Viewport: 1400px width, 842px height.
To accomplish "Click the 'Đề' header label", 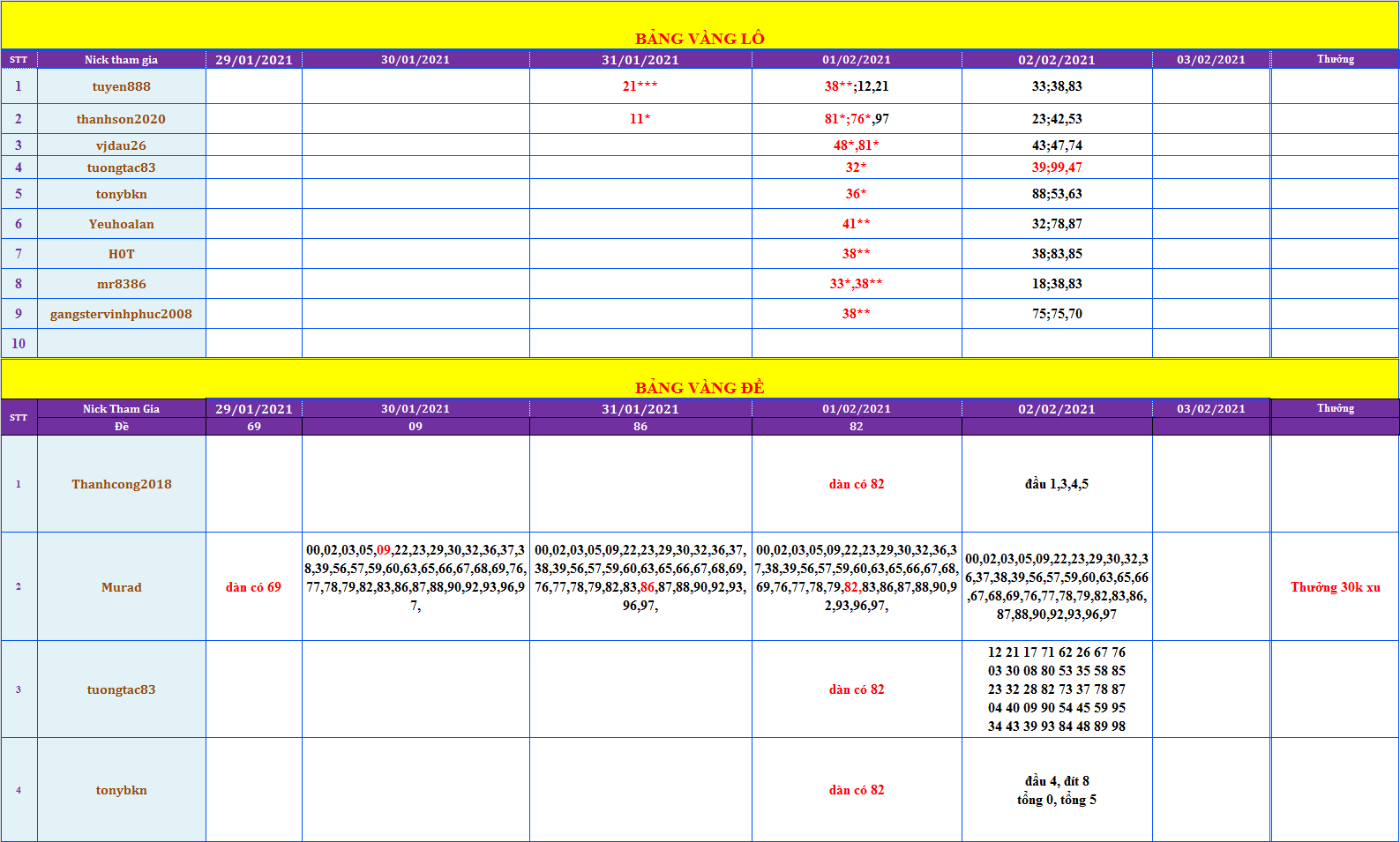I will pyautogui.click(x=122, y=427).
